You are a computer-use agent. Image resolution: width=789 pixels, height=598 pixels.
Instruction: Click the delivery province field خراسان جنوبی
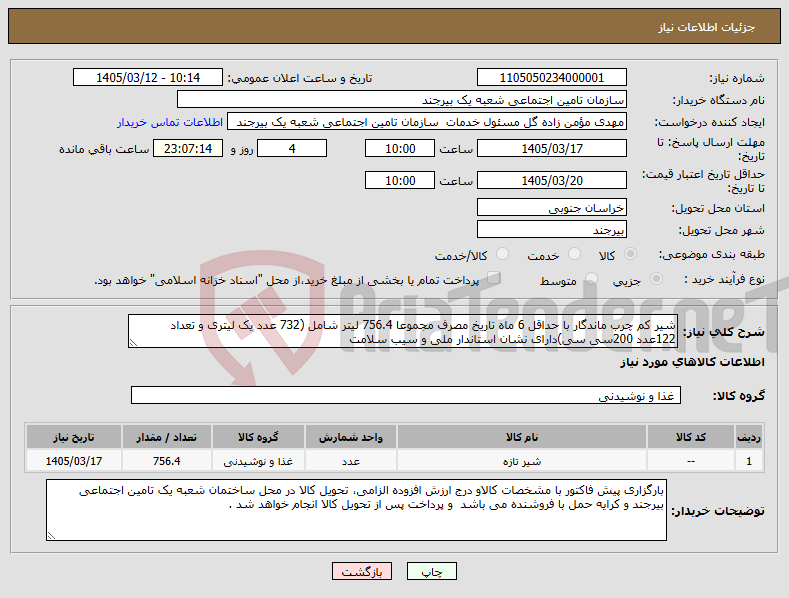click(x=551, y=207)
